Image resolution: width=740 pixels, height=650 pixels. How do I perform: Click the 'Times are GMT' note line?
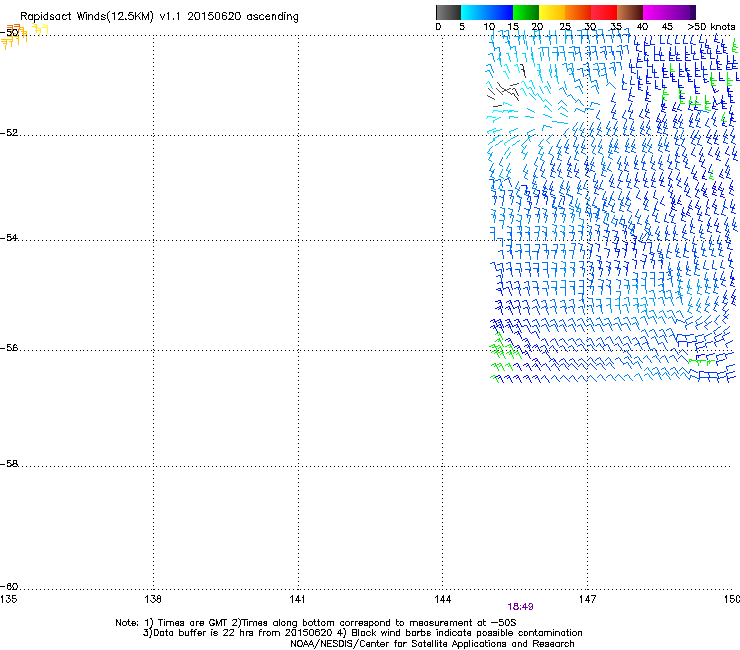[315, 623]
